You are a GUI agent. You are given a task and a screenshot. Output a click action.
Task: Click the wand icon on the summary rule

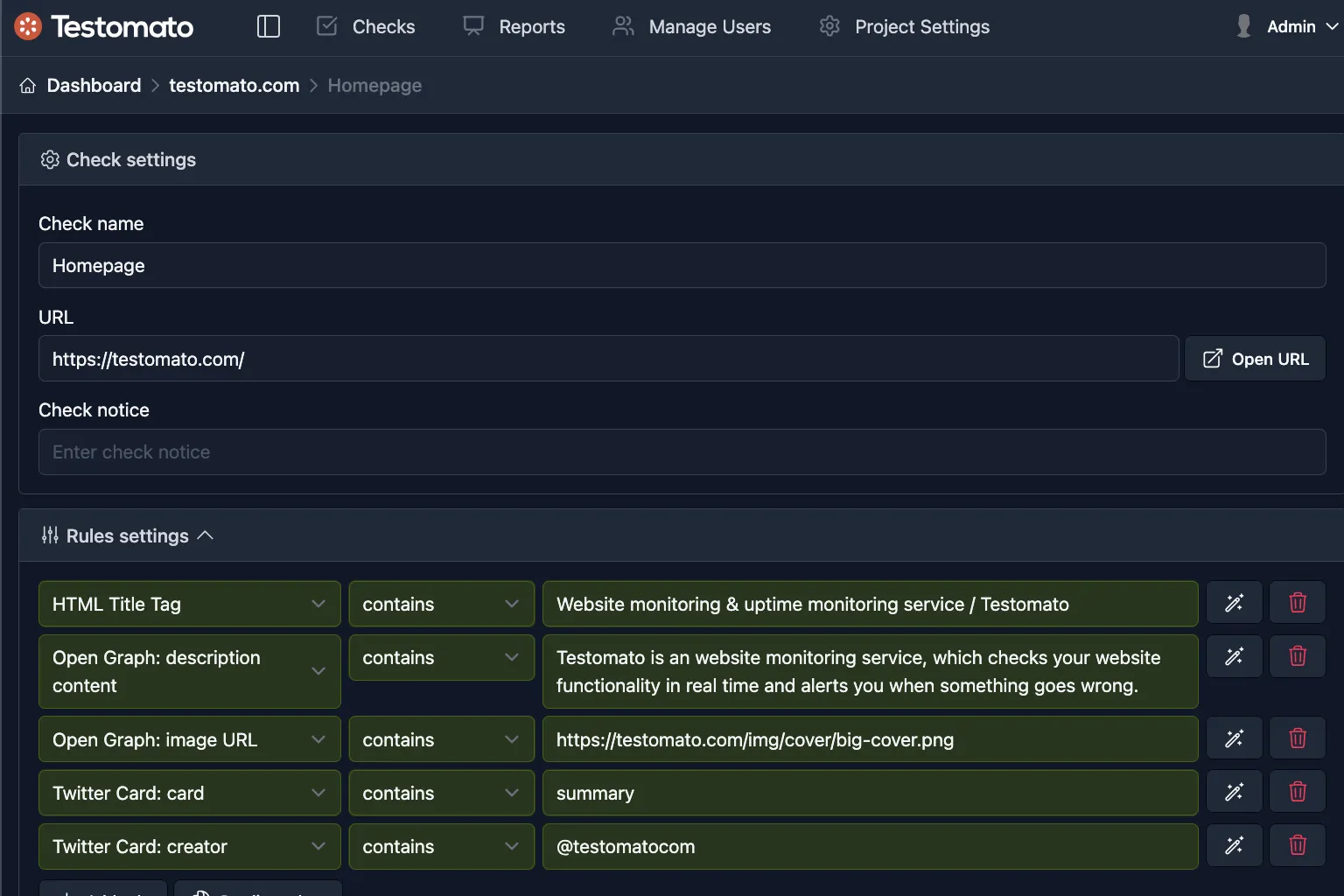[1234, 791]
